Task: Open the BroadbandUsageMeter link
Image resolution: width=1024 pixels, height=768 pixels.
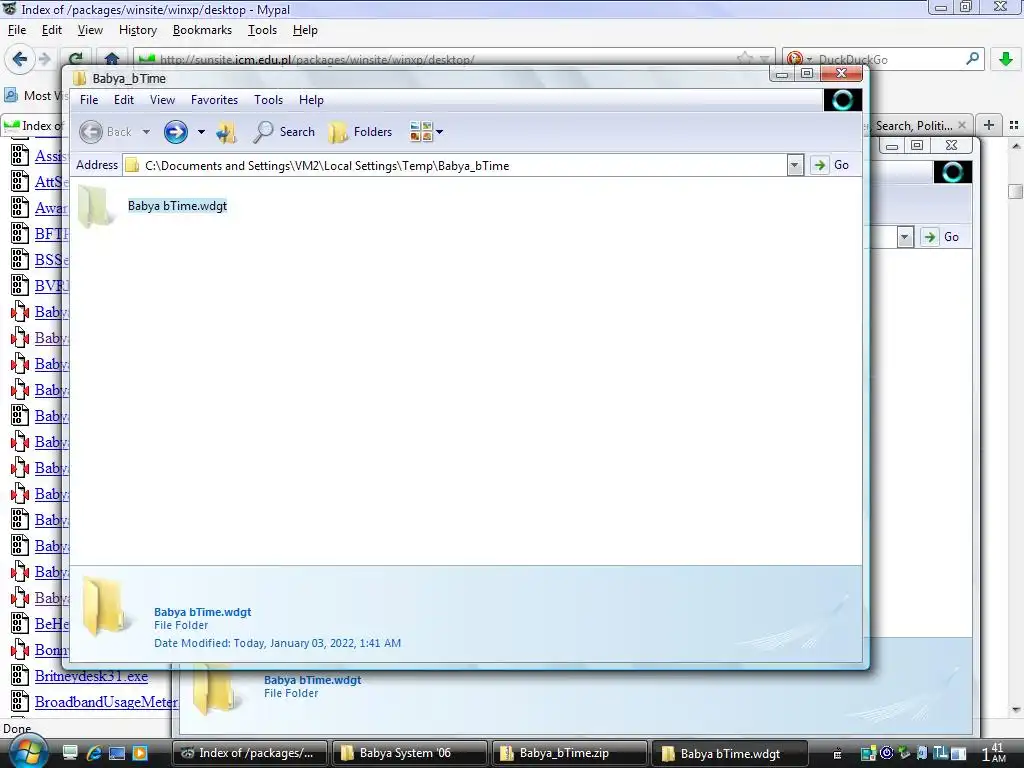Action: pos(106,702)
